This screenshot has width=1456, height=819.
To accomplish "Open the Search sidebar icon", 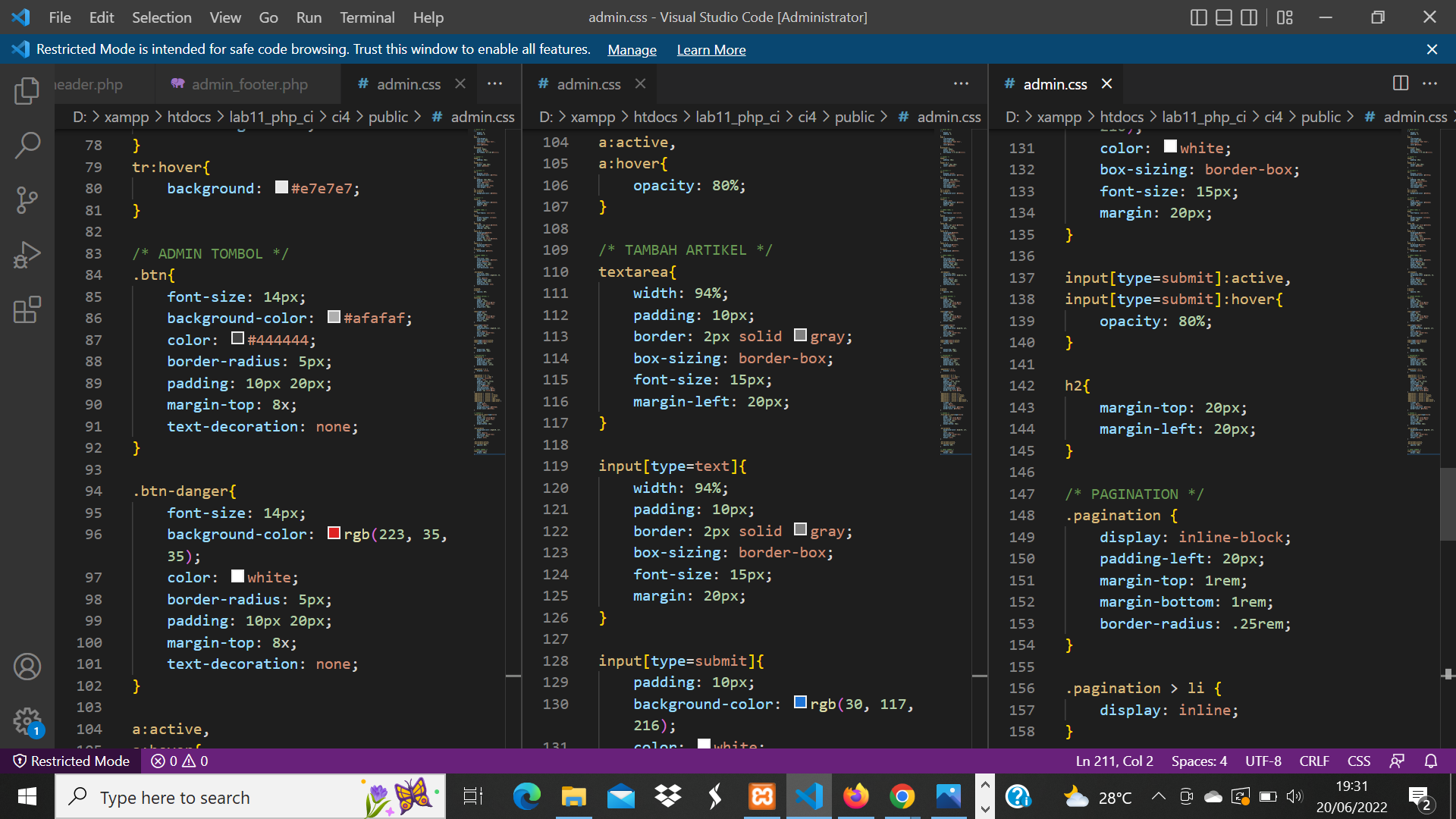I will coord(27,145).
